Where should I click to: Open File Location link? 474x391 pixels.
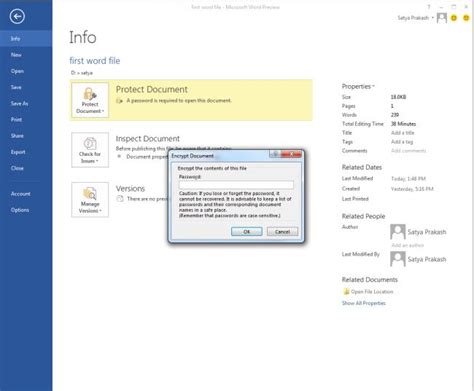(x=372, y=292)
